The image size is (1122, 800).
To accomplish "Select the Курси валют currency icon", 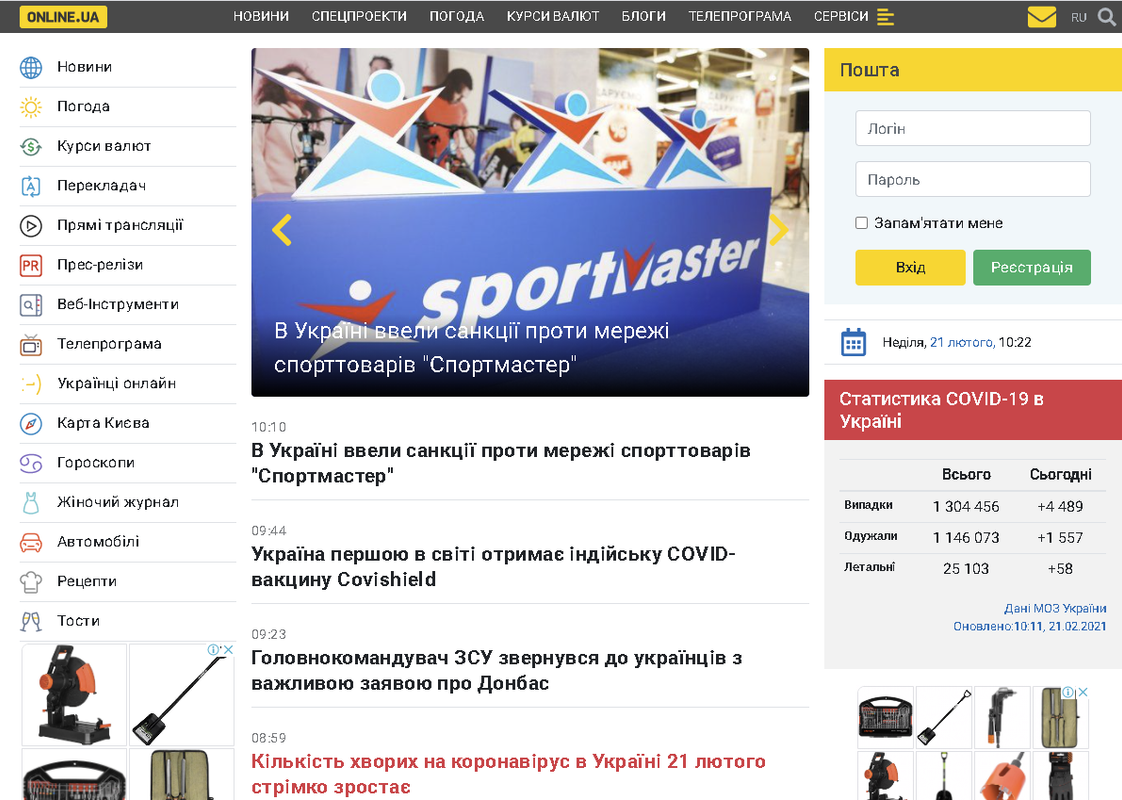I will point(31,147).
